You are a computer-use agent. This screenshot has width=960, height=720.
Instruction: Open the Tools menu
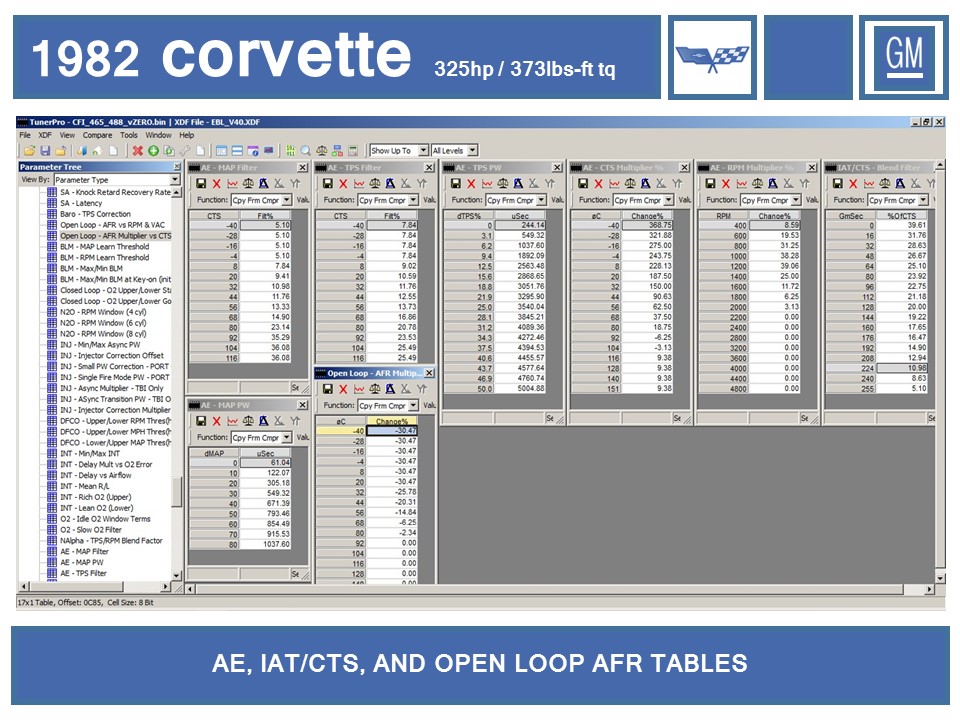129,135
